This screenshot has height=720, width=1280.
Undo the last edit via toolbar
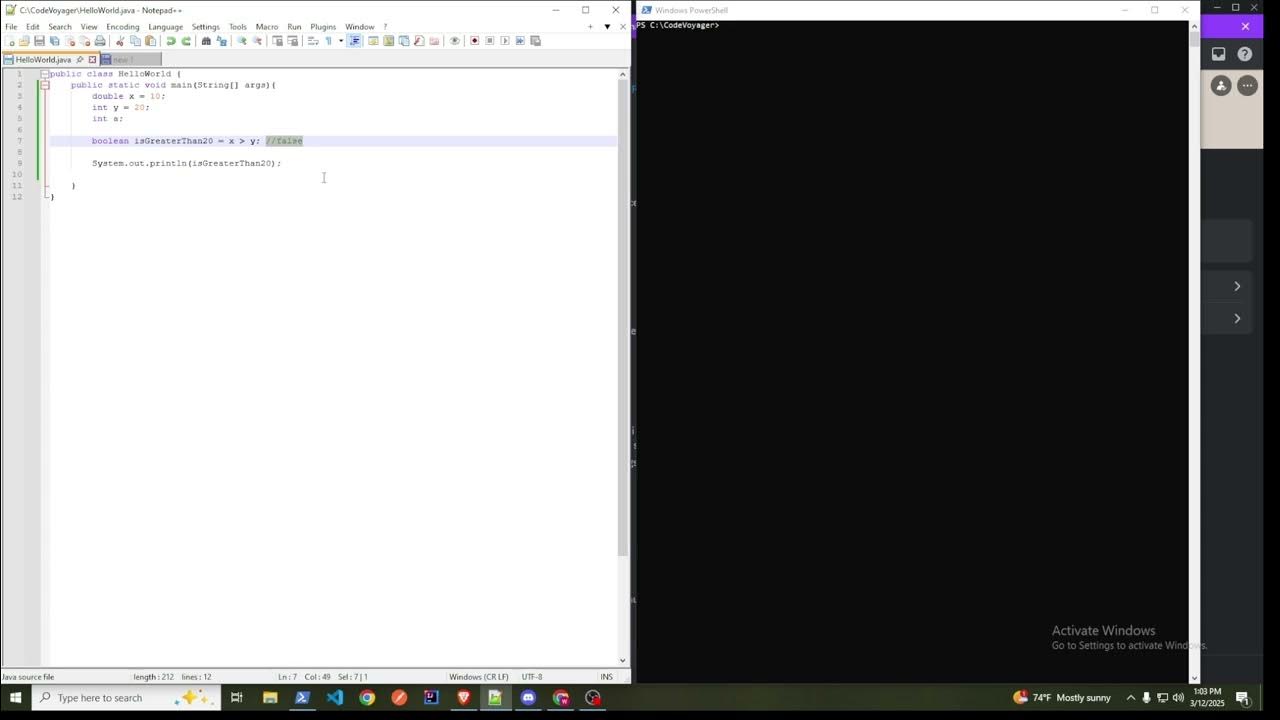pos(171,41)
